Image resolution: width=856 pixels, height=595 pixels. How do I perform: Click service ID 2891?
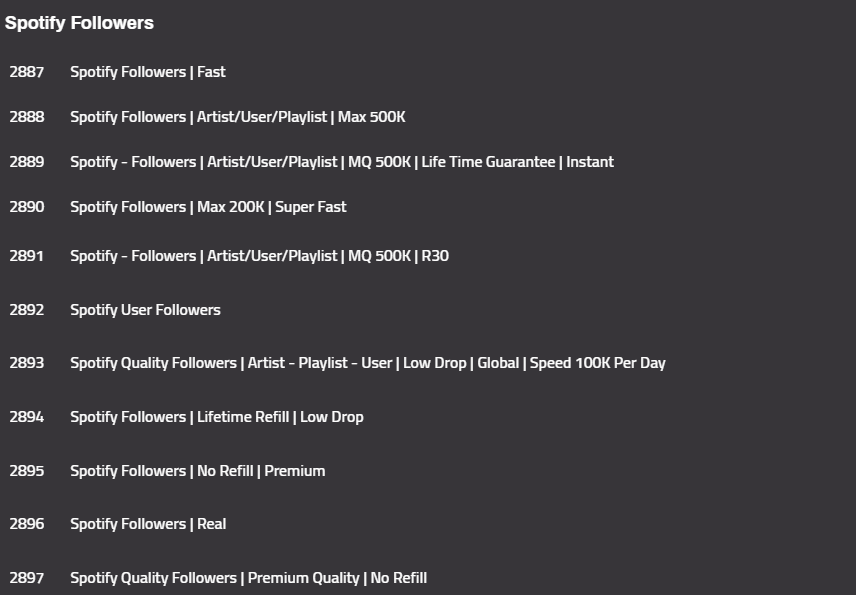[27, 256]
